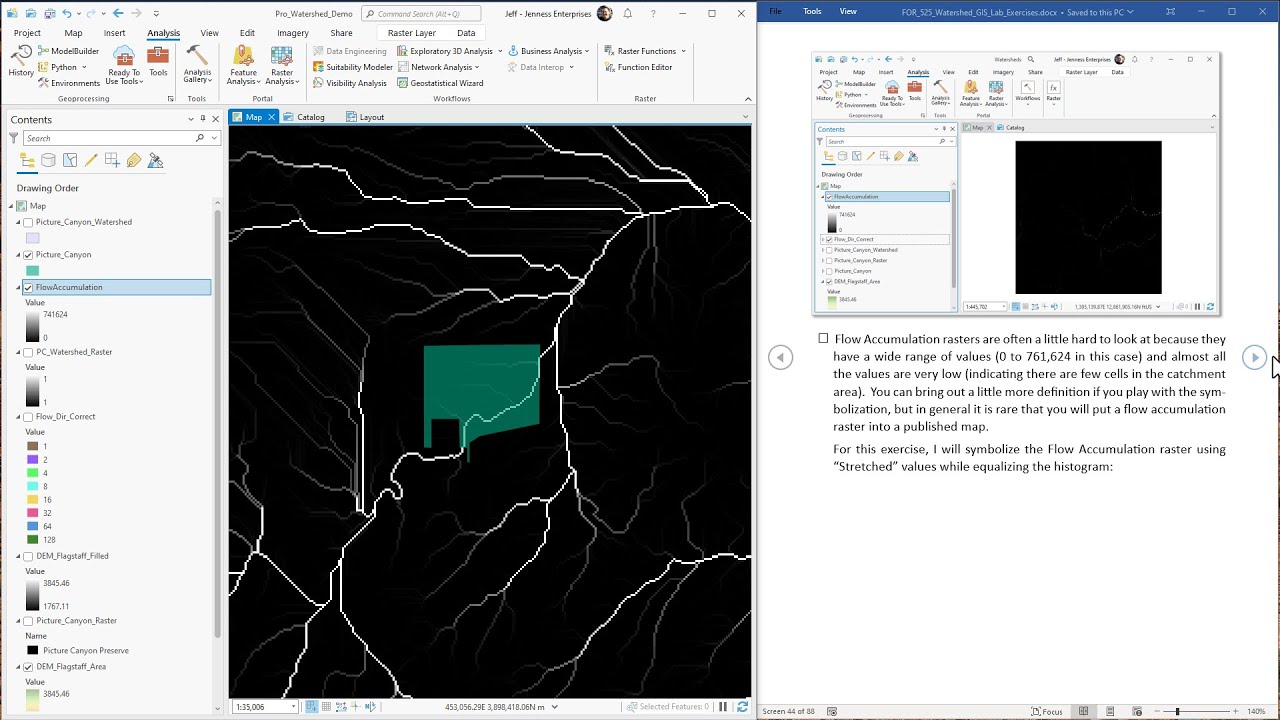Open Raster Functions dropdown
The height and width of the screenshot is (720, 1280).
coord(645,51)
